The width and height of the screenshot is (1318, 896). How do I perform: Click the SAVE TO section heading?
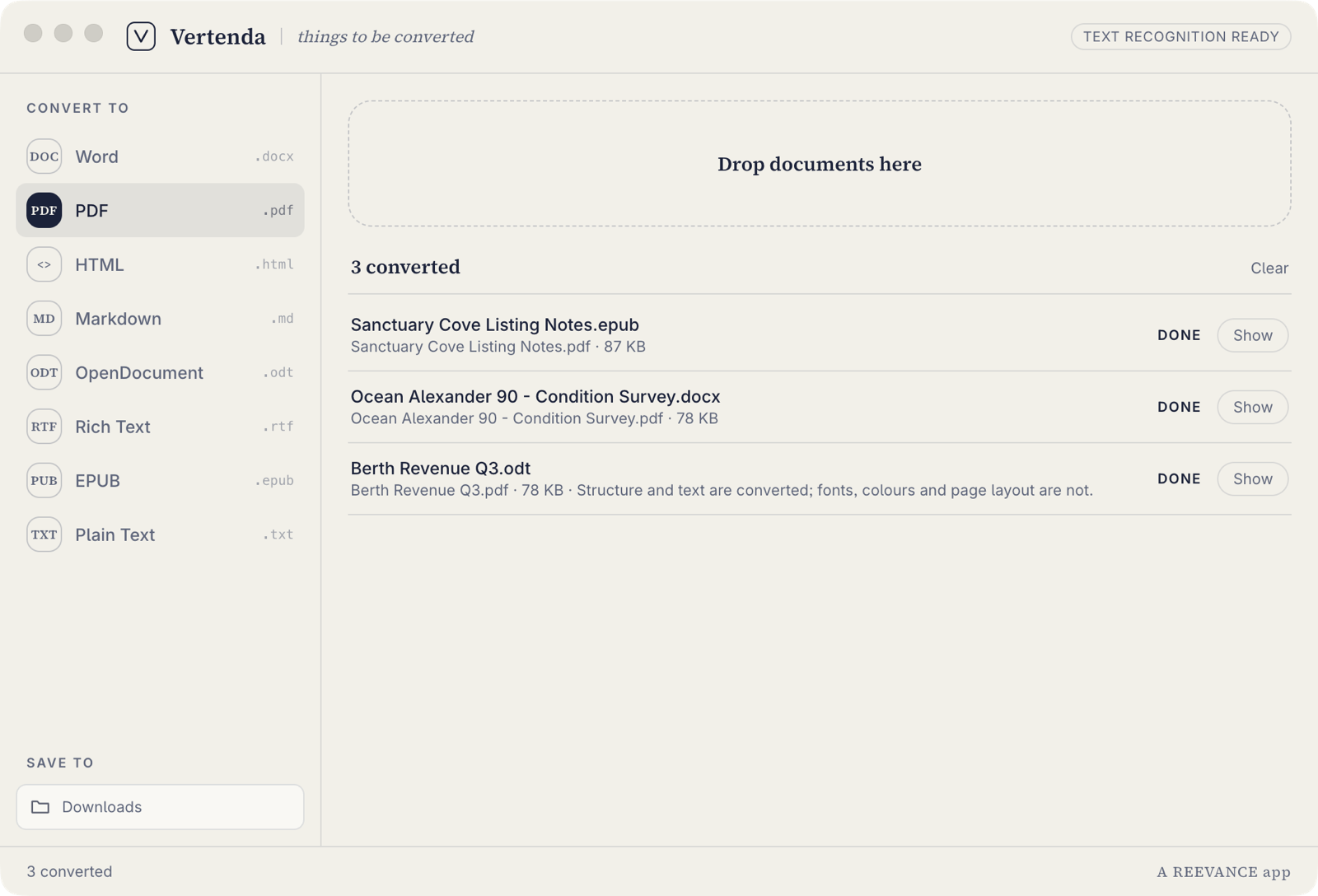click(60, 763)
